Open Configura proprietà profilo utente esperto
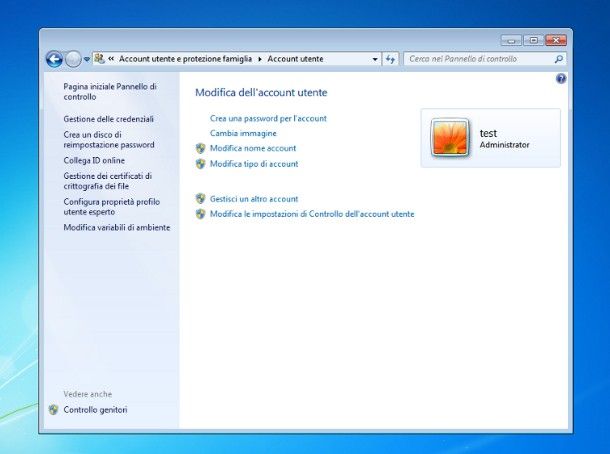This screenshot has height=454, width=610. pyautogui.click(x=112, y=207)
